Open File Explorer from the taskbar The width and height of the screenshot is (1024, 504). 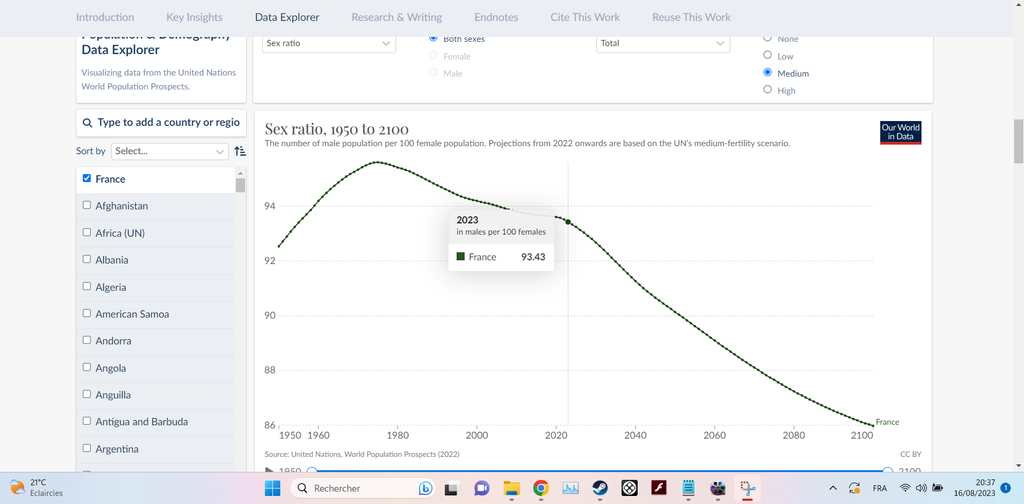tap(511, 488)
